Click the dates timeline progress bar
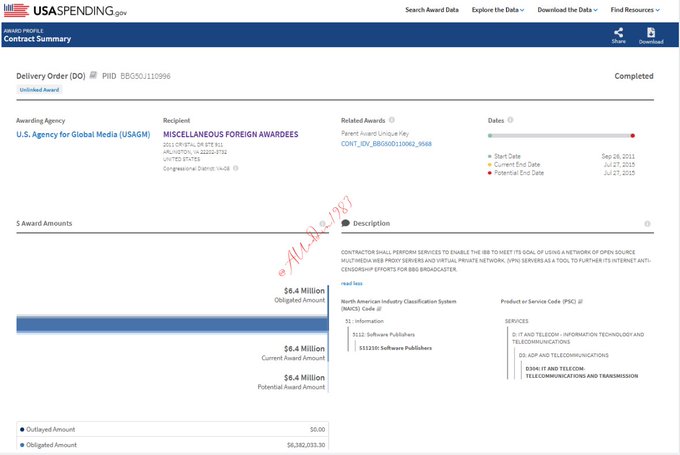 562,135
